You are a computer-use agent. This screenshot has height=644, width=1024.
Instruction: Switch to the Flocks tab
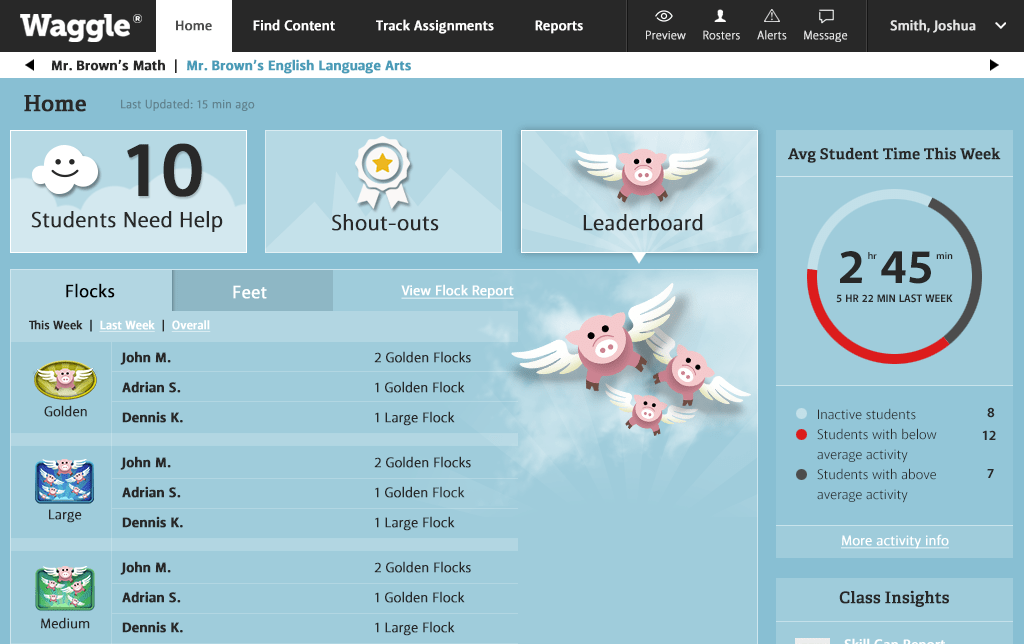tap(91, 291)
